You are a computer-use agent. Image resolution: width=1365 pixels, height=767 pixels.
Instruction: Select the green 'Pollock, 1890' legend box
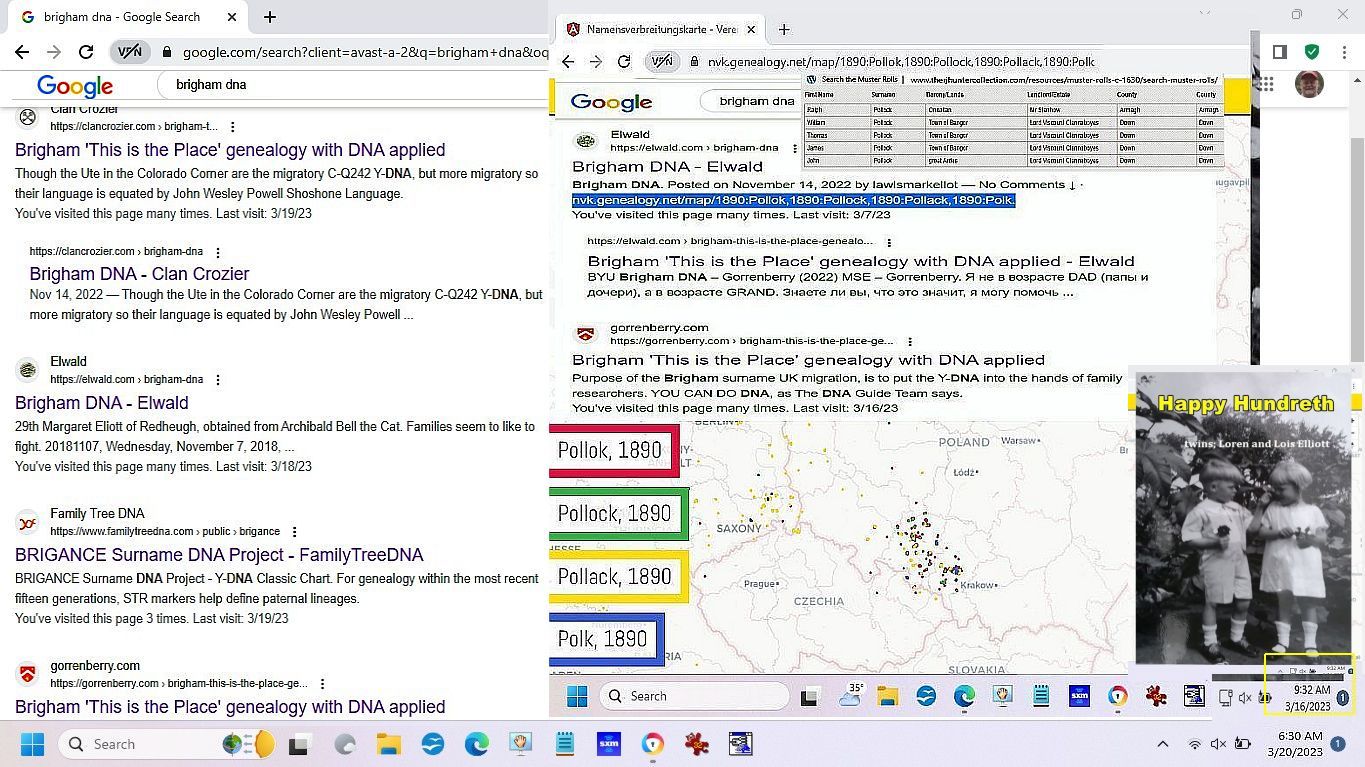coord(619,513)
